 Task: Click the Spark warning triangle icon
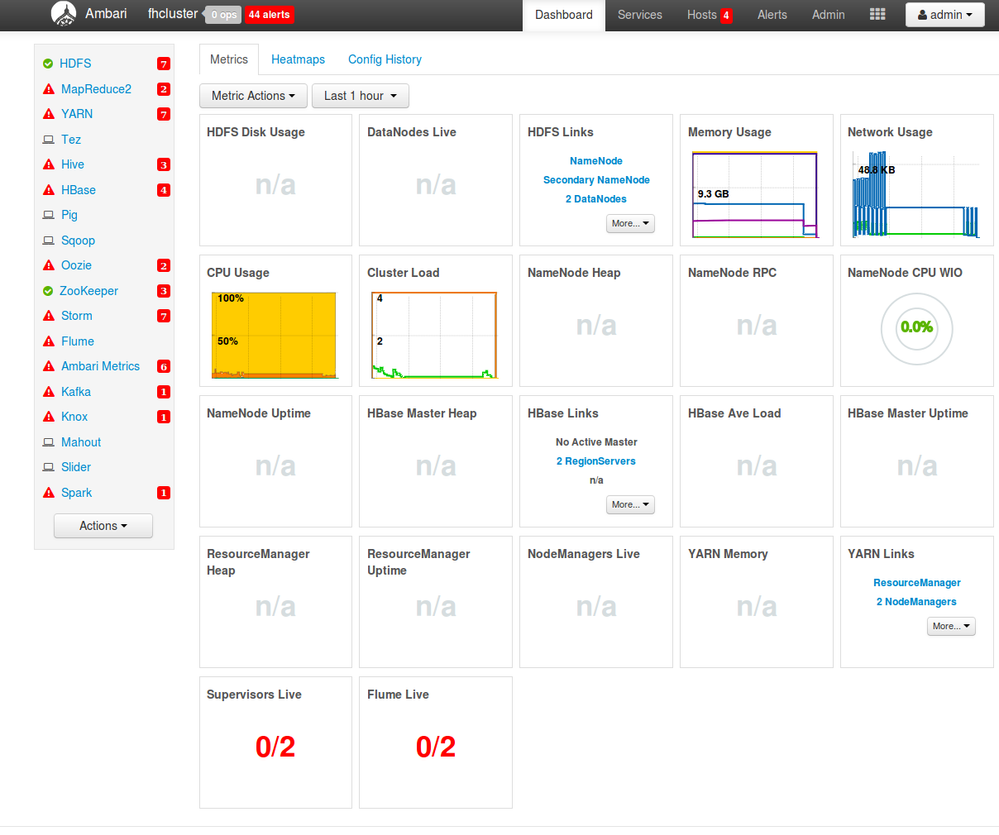click(48, 493)
